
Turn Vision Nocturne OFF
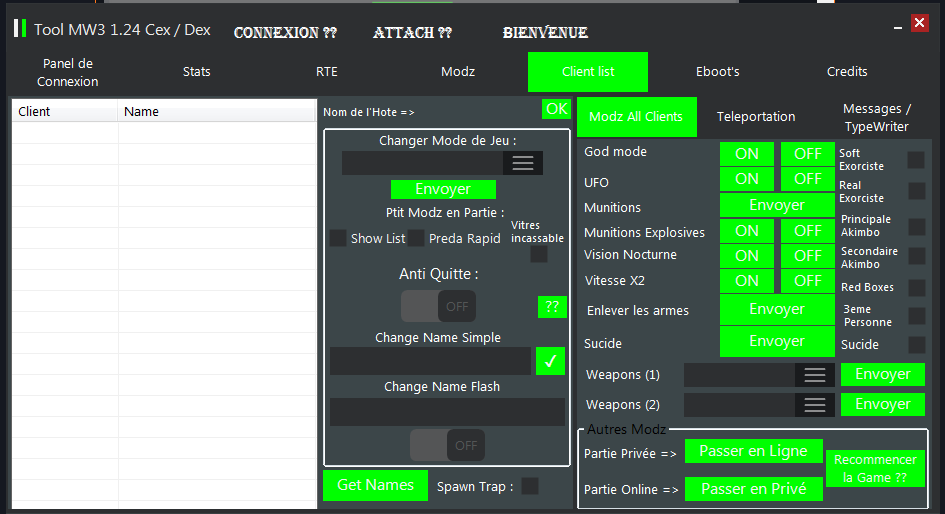coord(808,256)
